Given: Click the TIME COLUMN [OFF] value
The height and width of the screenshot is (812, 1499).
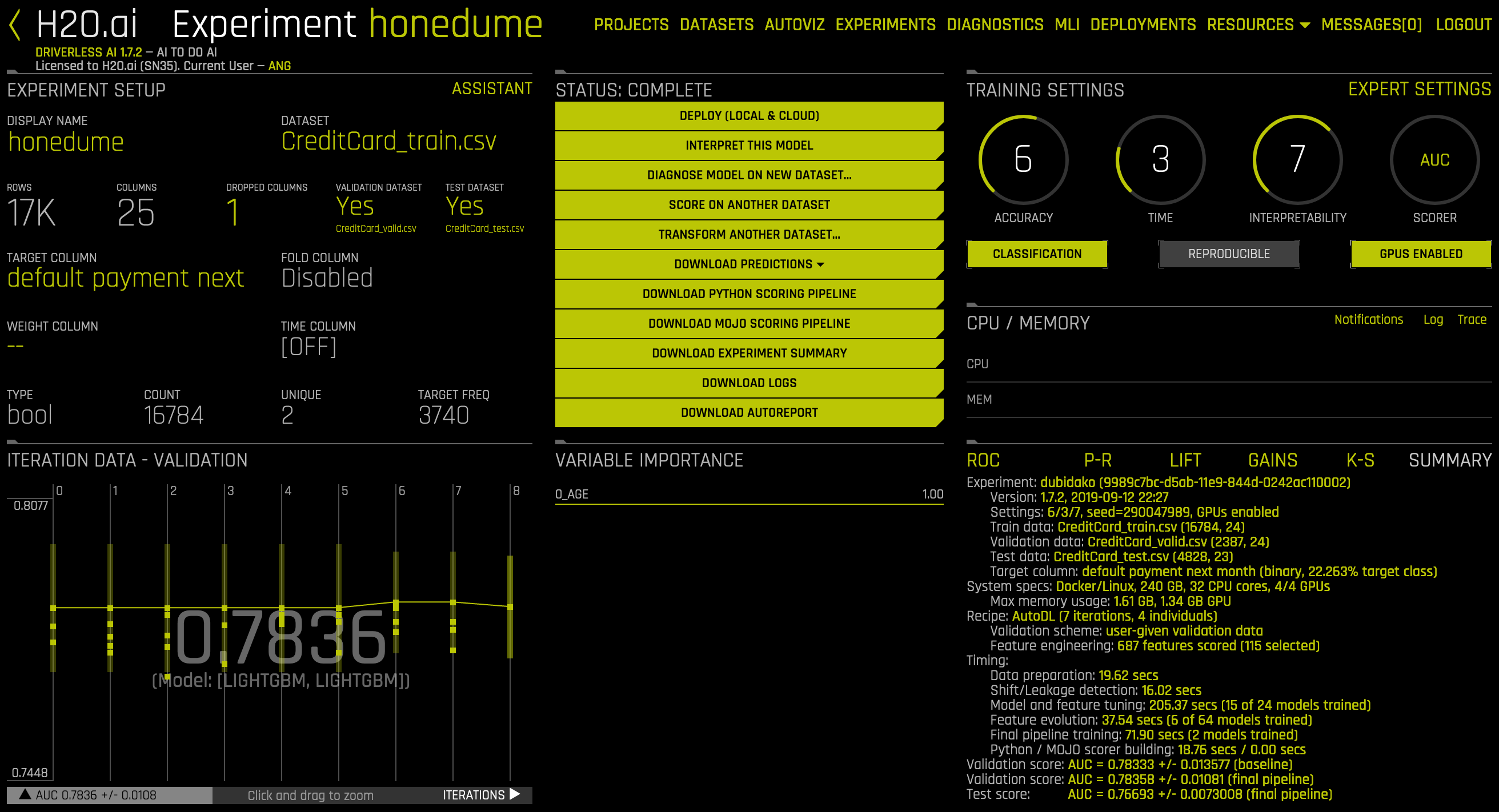Looking at the screenshot, I should click(308, 347).
